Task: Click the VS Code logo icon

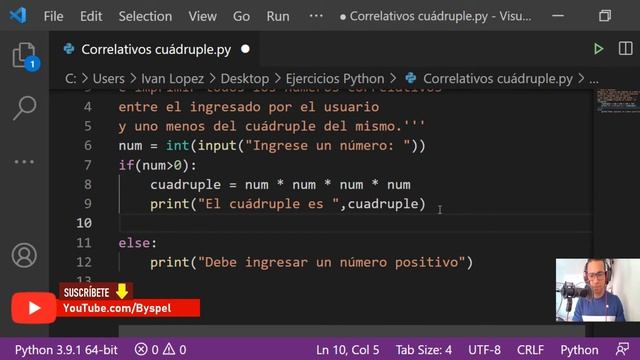Action: (18, 16)
